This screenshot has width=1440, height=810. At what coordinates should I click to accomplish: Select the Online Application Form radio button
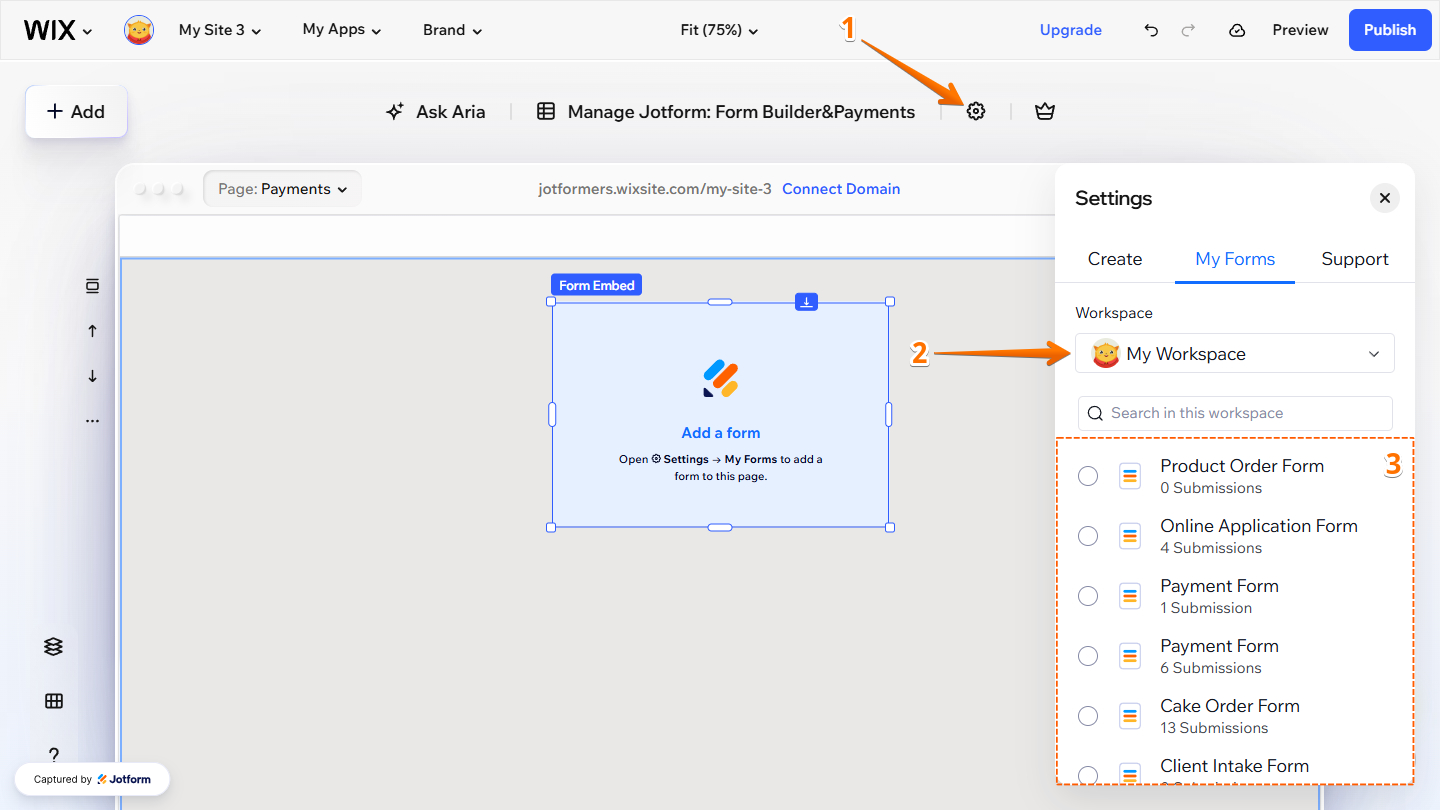click(1088, 536)
